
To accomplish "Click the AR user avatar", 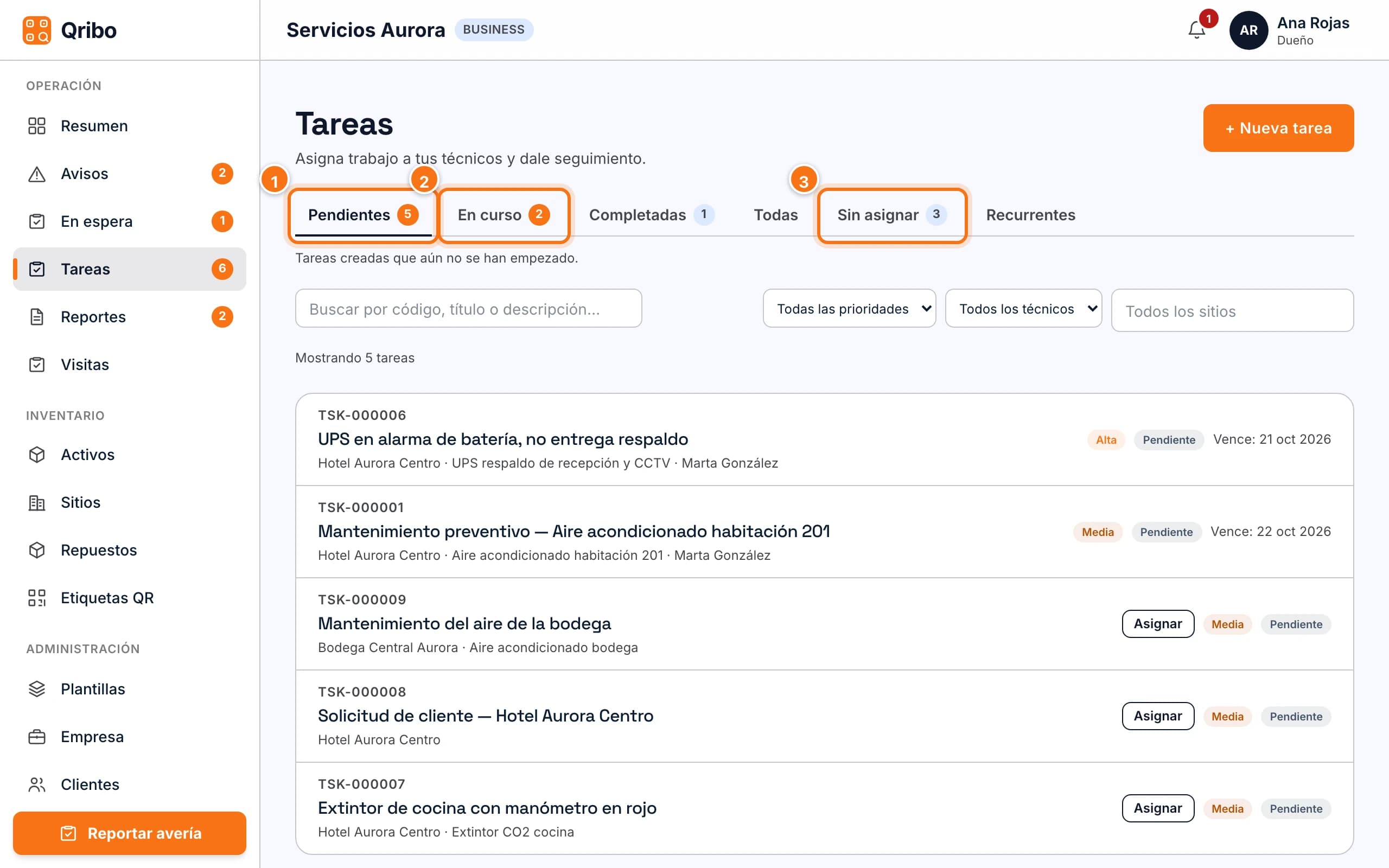I will point(1248,30).
